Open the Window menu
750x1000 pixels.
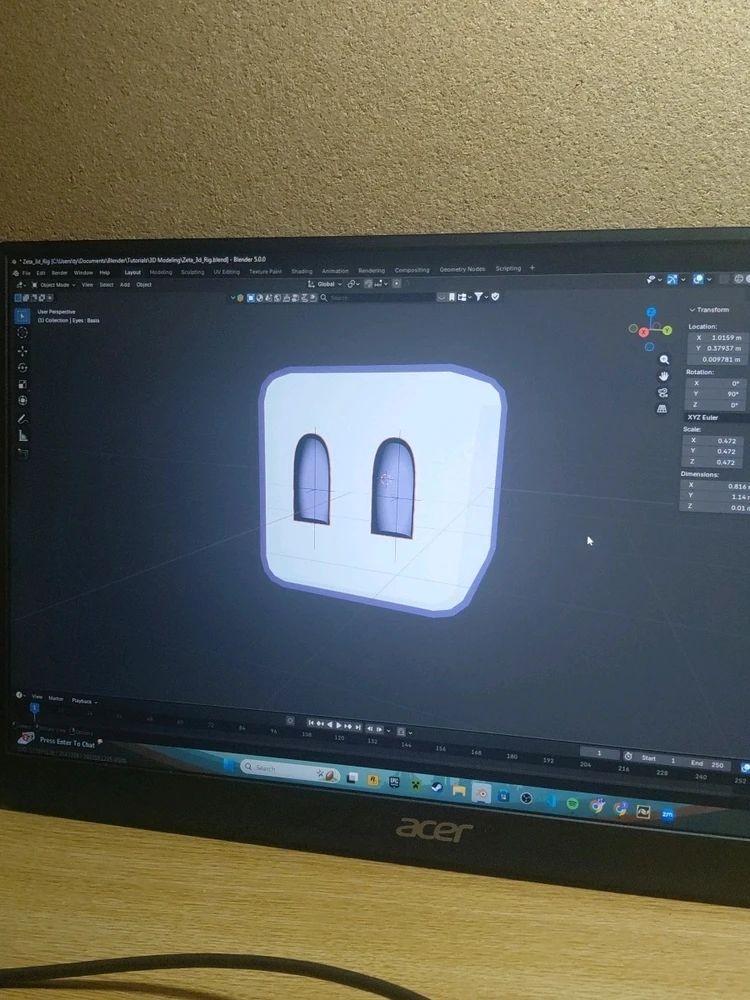click(83, 272)
